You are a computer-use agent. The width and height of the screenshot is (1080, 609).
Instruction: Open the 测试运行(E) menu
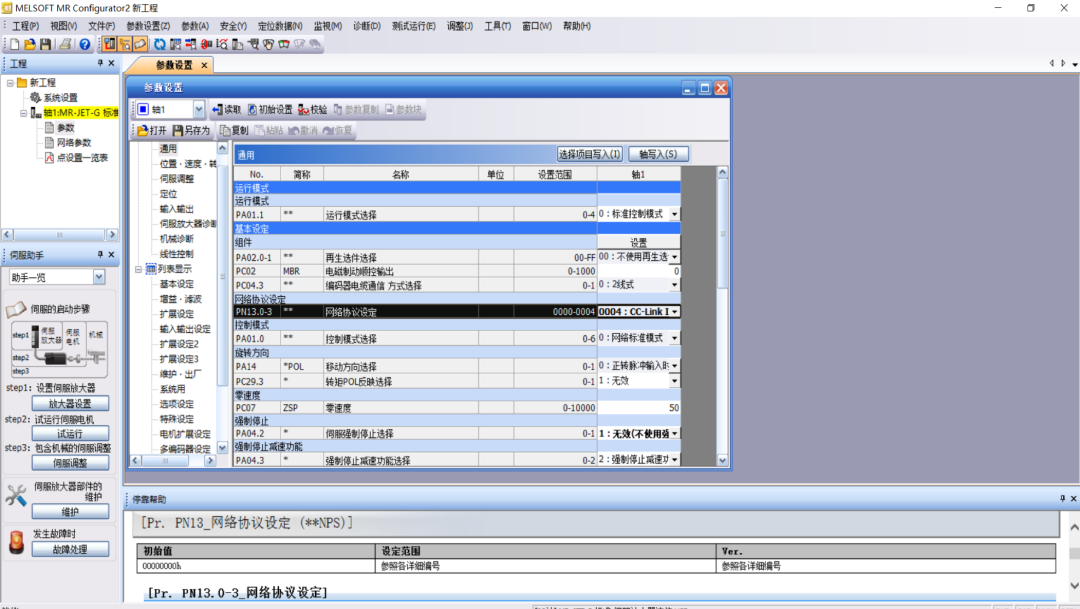(x=413, y=26)
